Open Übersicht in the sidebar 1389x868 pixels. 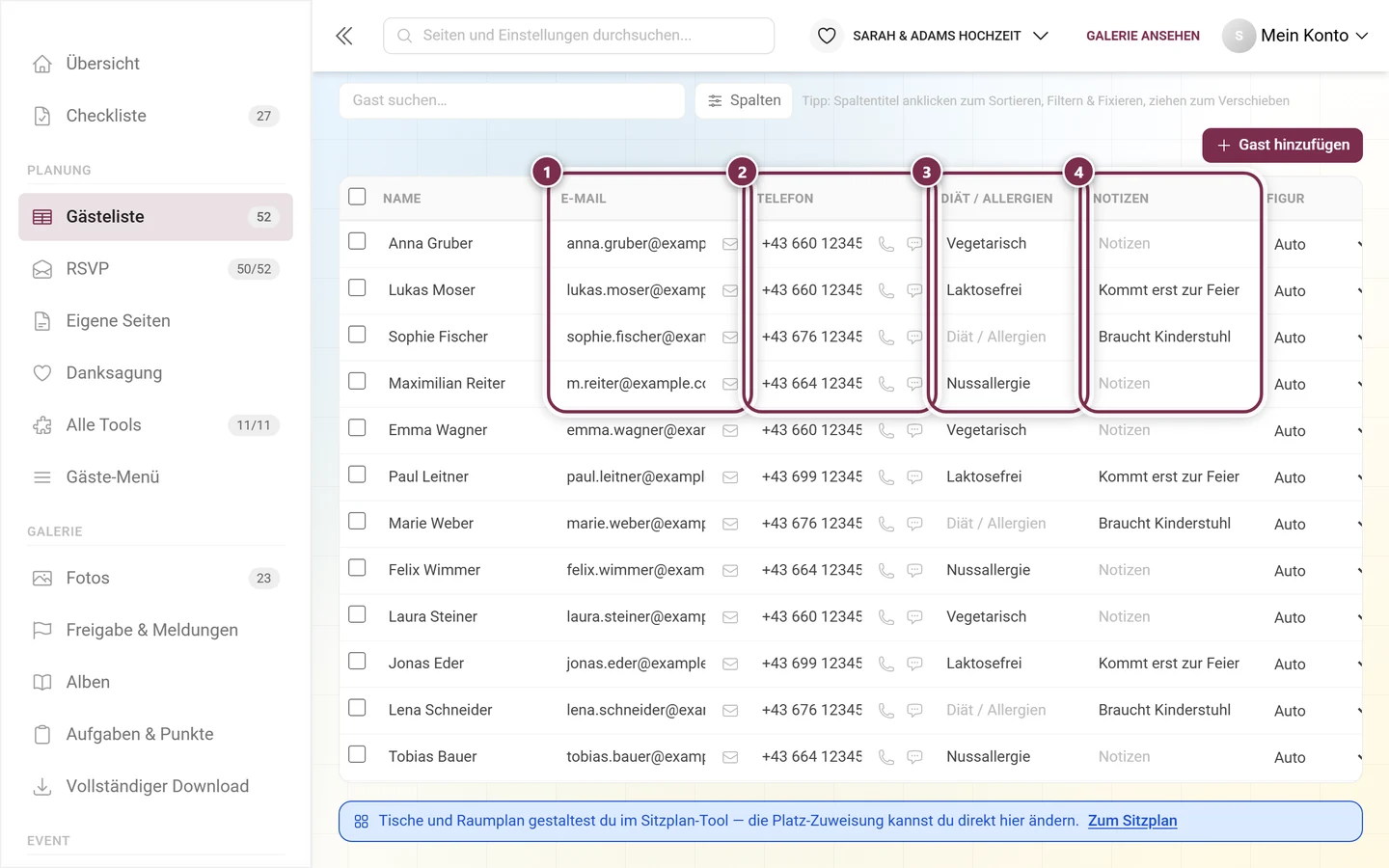[155, 64]
